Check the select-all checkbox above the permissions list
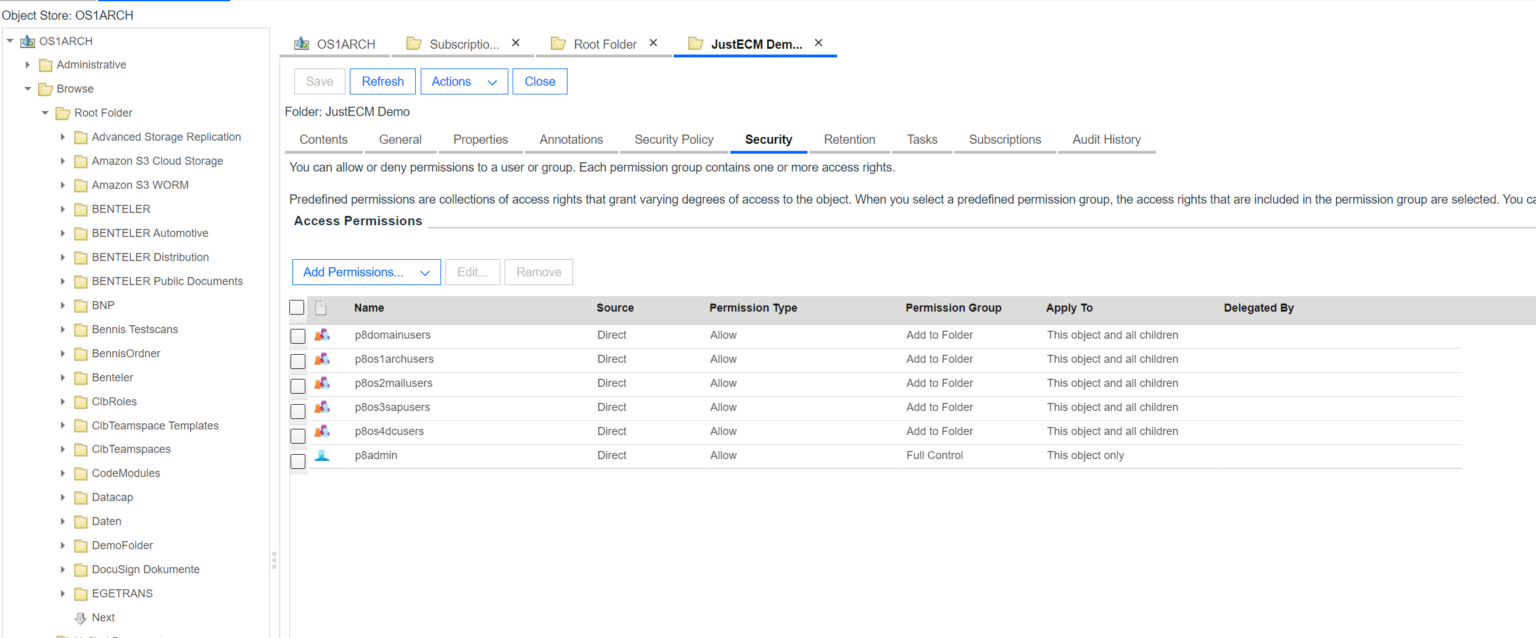 tap(297, 307)
